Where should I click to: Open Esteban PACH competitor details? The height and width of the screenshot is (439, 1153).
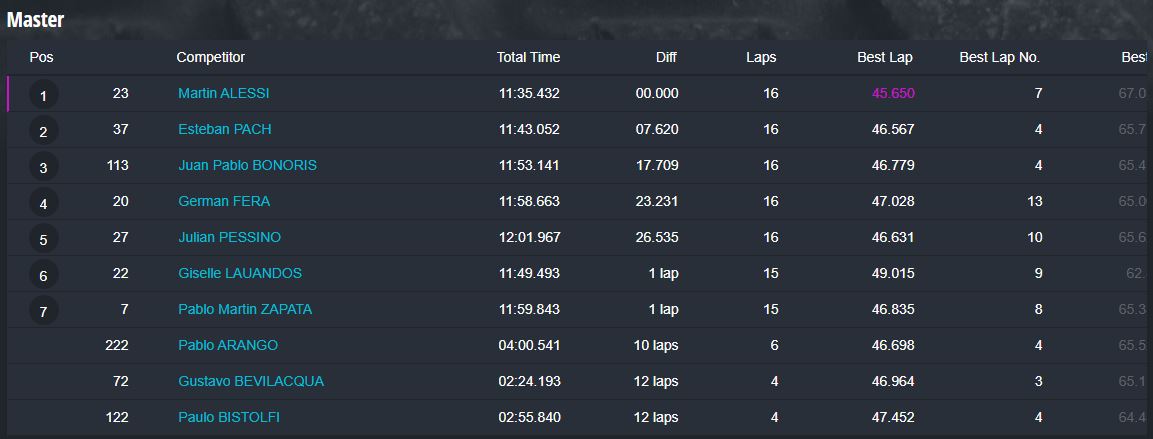click(224, 129)
